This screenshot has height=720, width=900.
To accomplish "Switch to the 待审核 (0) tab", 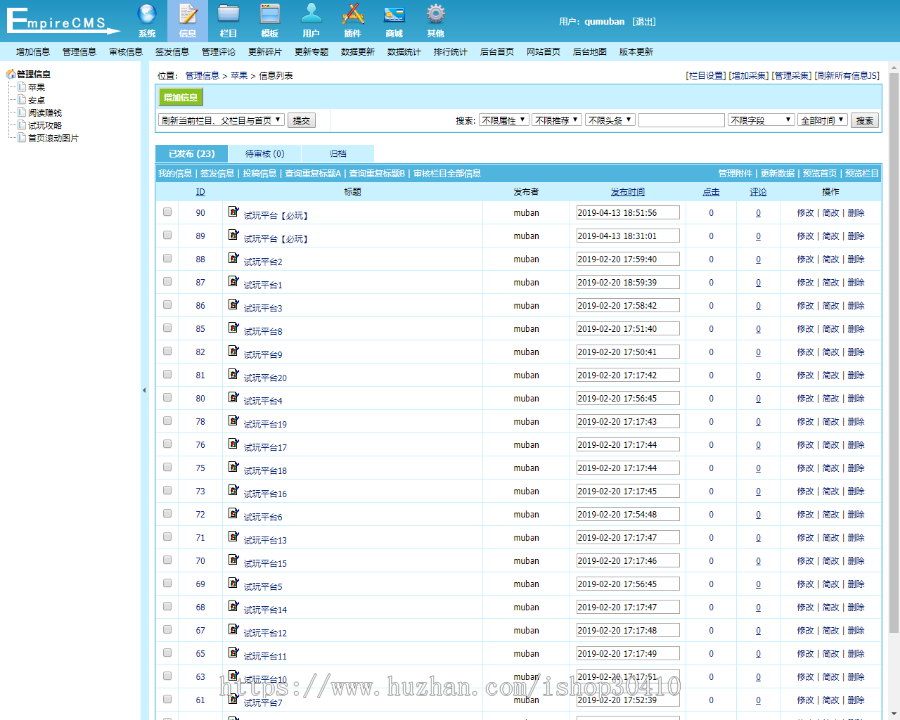I will [264, 154].
